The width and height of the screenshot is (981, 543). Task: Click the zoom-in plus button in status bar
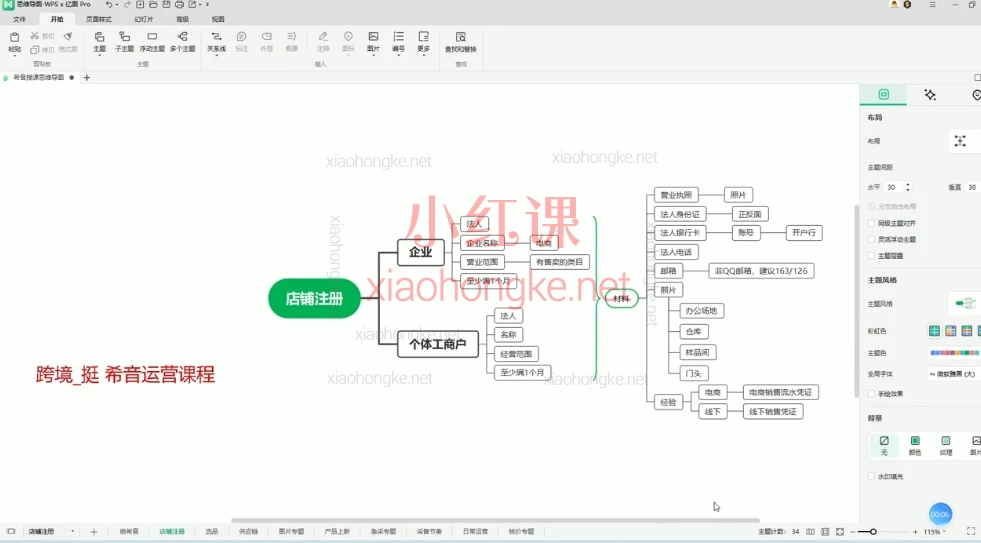point(915,532)
